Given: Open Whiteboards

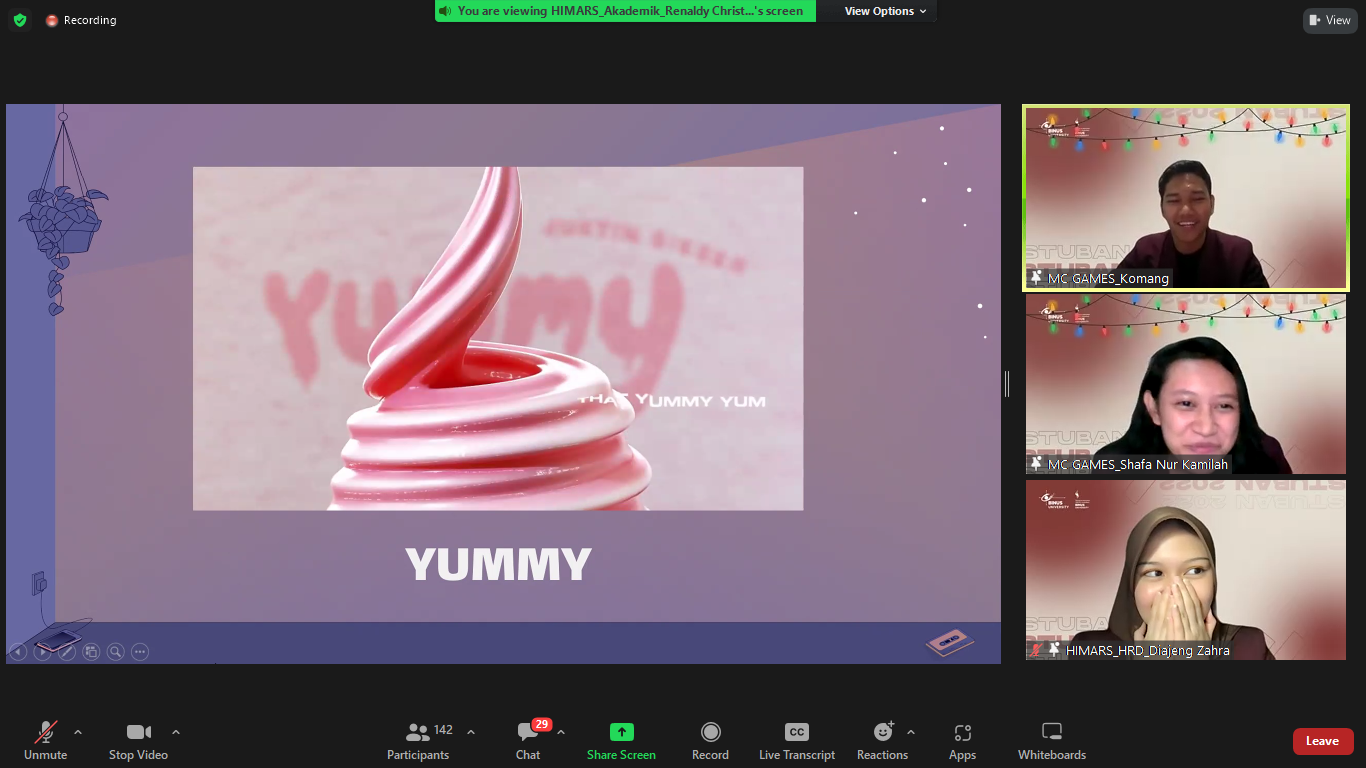Looking at the screenshot, I should [1052, 741].
